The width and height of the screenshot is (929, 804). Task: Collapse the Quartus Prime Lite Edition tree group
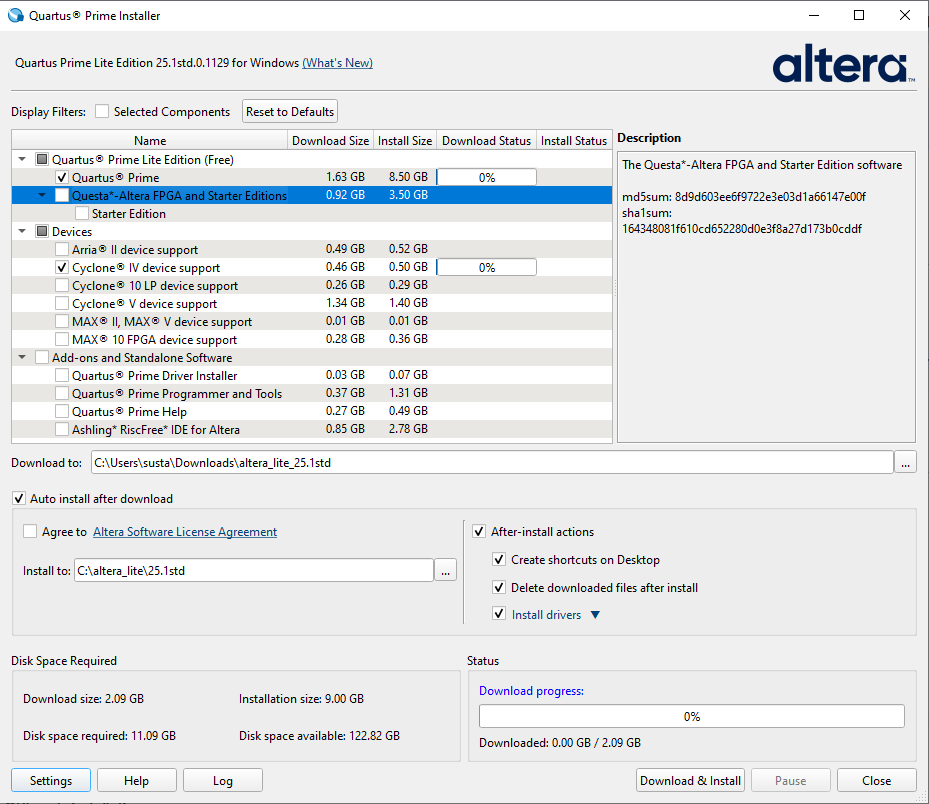coord(22,160)
